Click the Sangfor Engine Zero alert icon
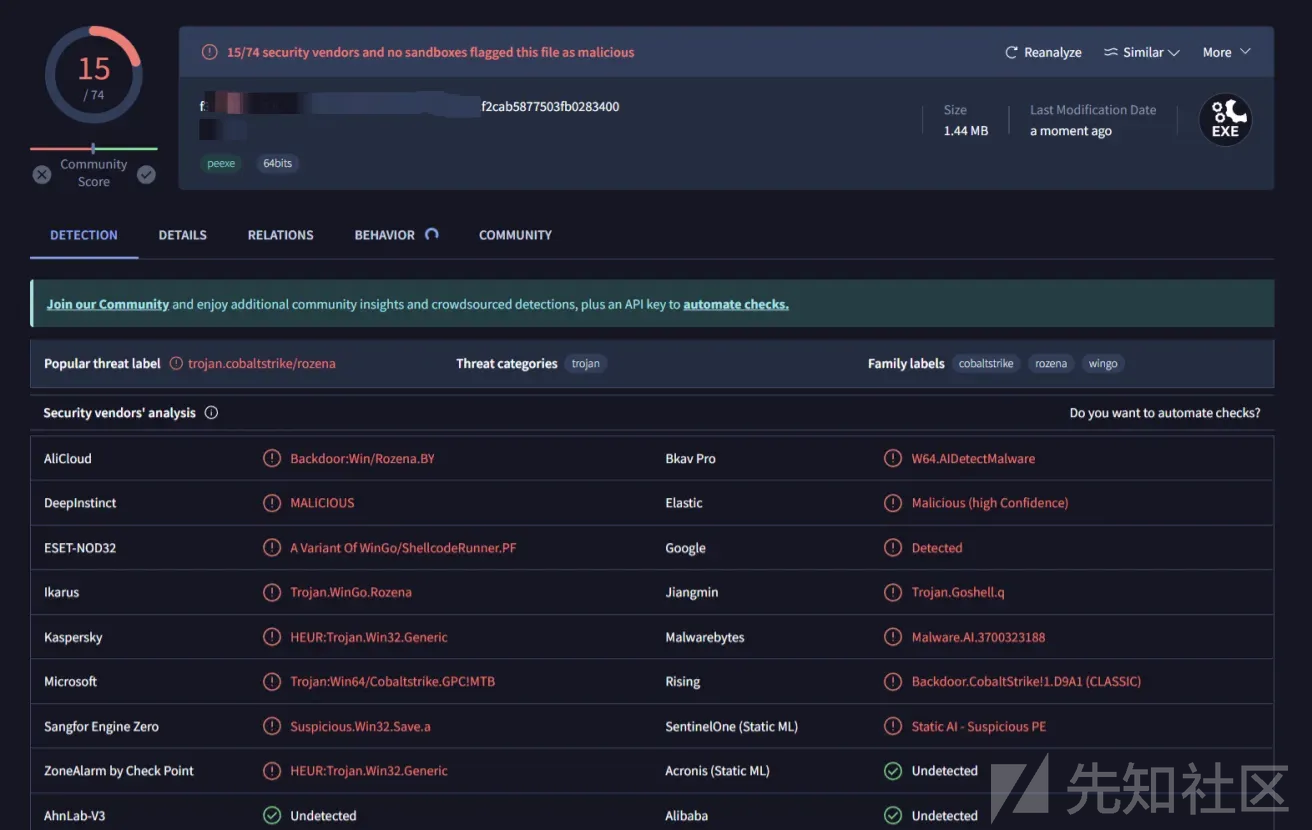 coord(272,726)
